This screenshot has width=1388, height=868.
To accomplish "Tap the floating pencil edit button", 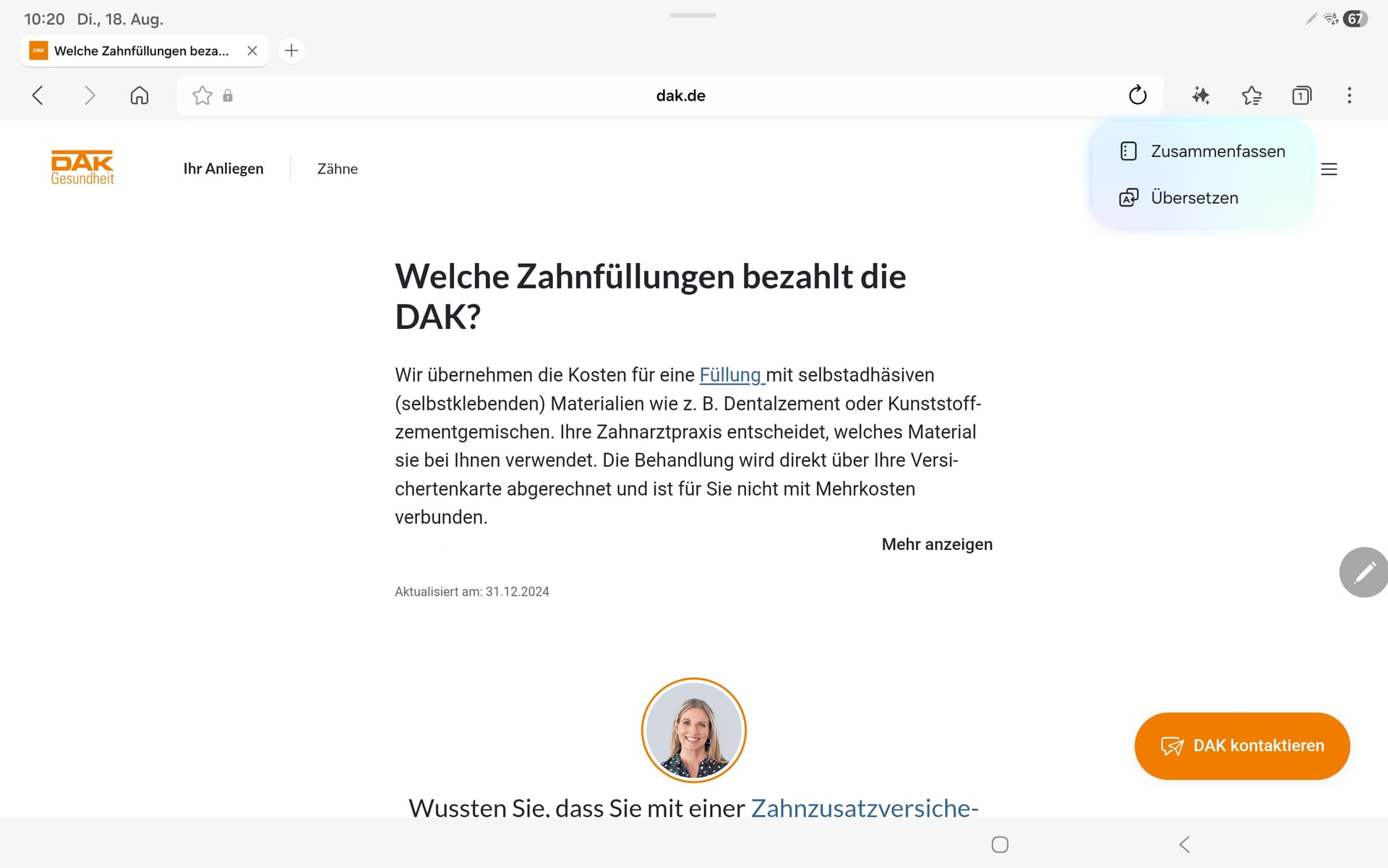I will coord(1363,572).
